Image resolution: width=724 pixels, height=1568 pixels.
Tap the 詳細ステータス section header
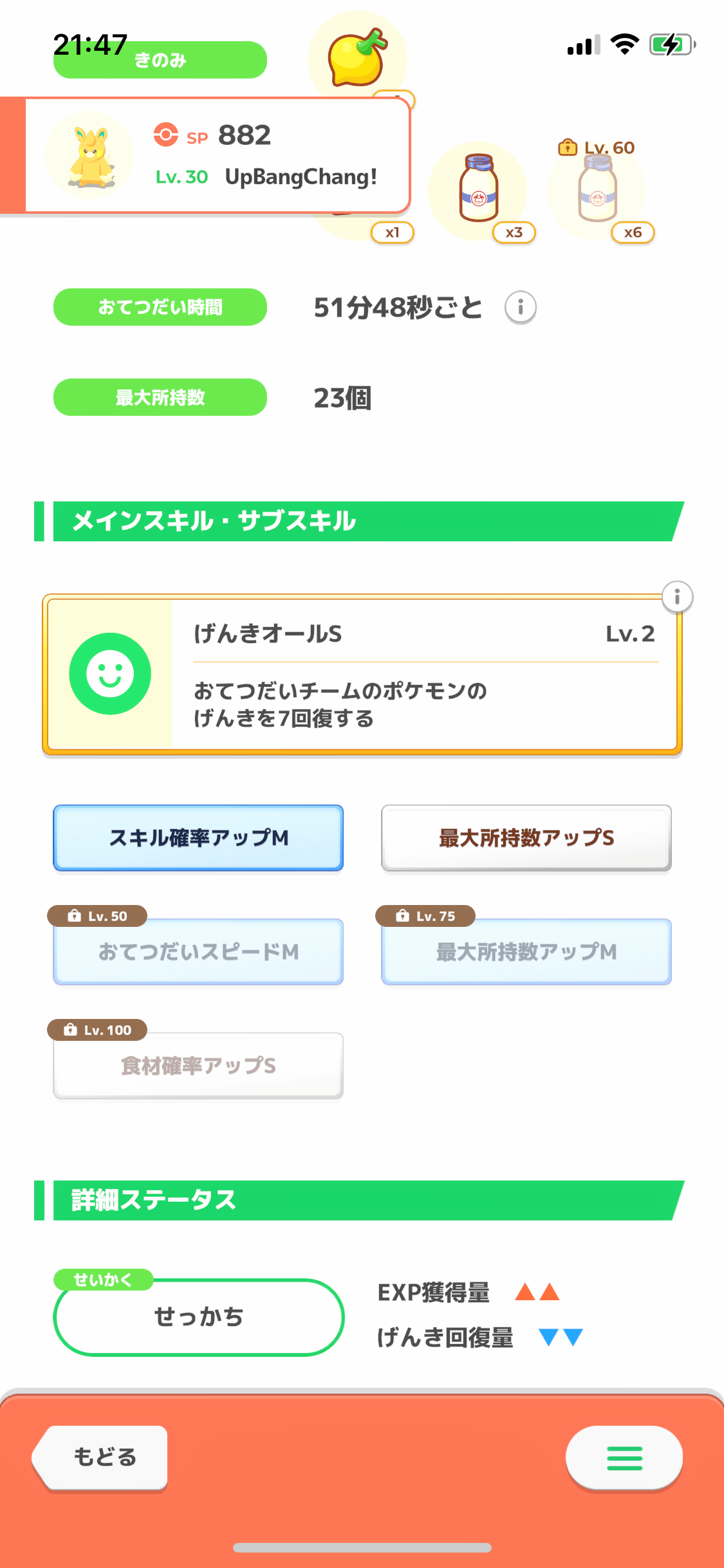pos(360,1200)
